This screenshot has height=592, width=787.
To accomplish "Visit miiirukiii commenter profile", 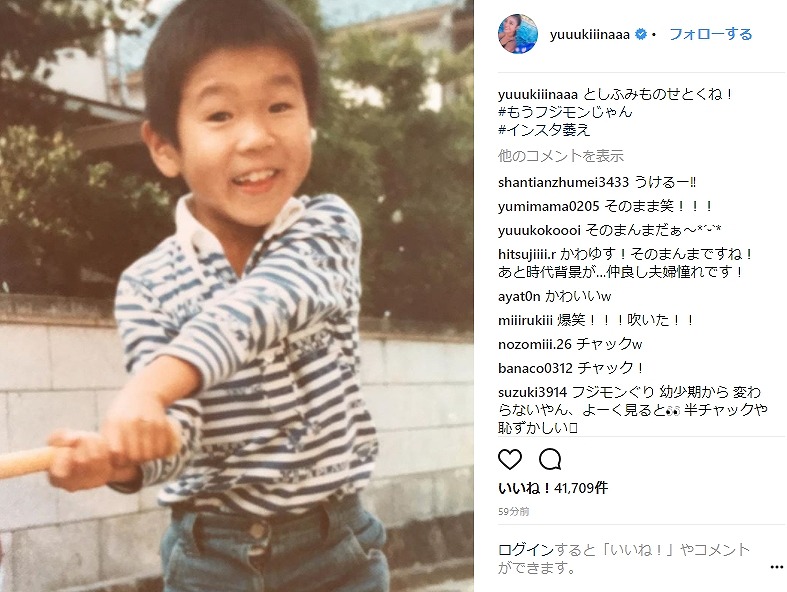I will click(x=525, y=320).
